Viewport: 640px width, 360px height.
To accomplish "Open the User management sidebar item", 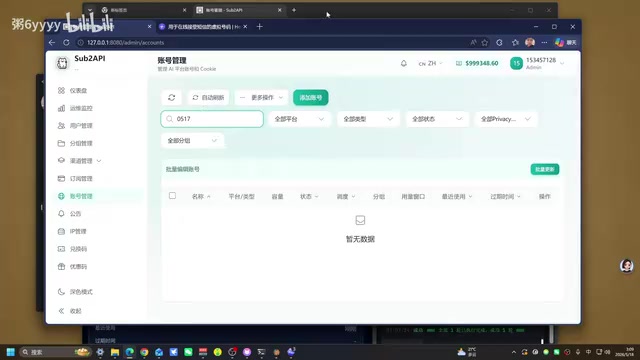I will 76,126.
